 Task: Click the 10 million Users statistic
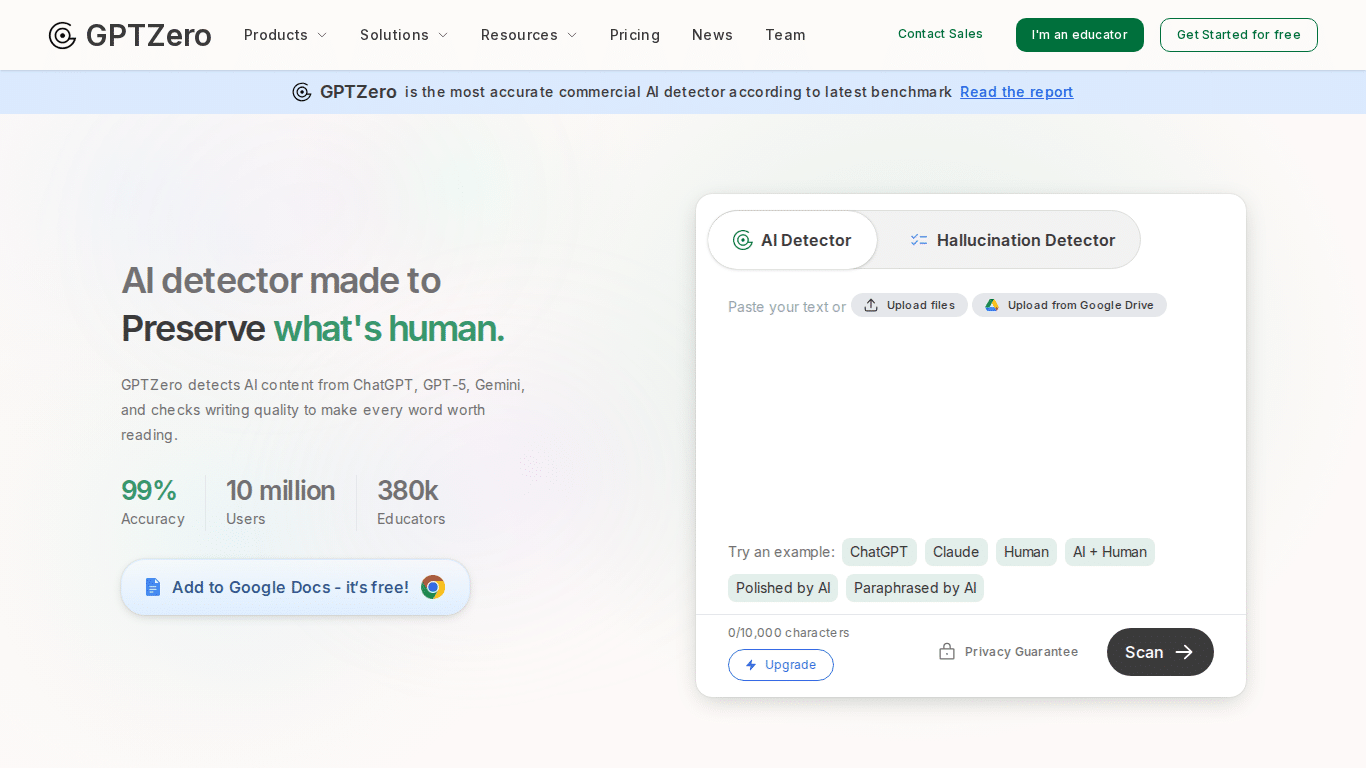[x=280, y=502]
